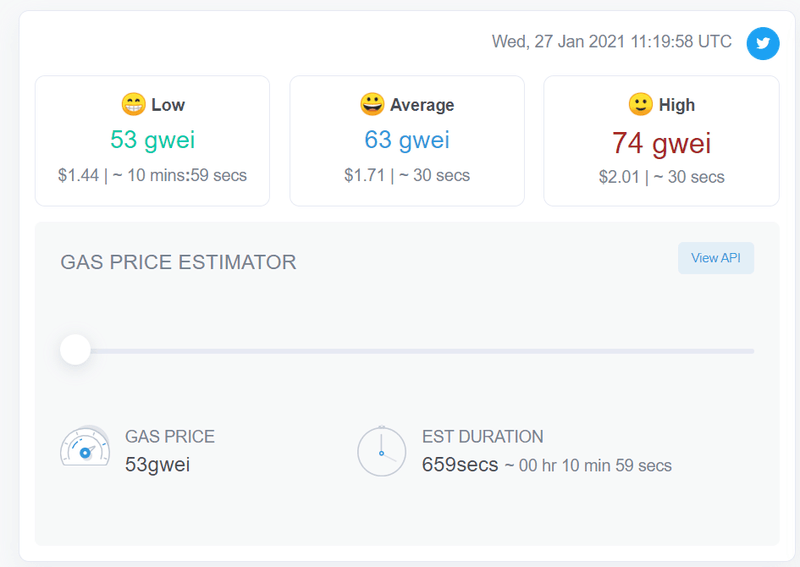Click the 74 gwei red value

coord(661,143)
